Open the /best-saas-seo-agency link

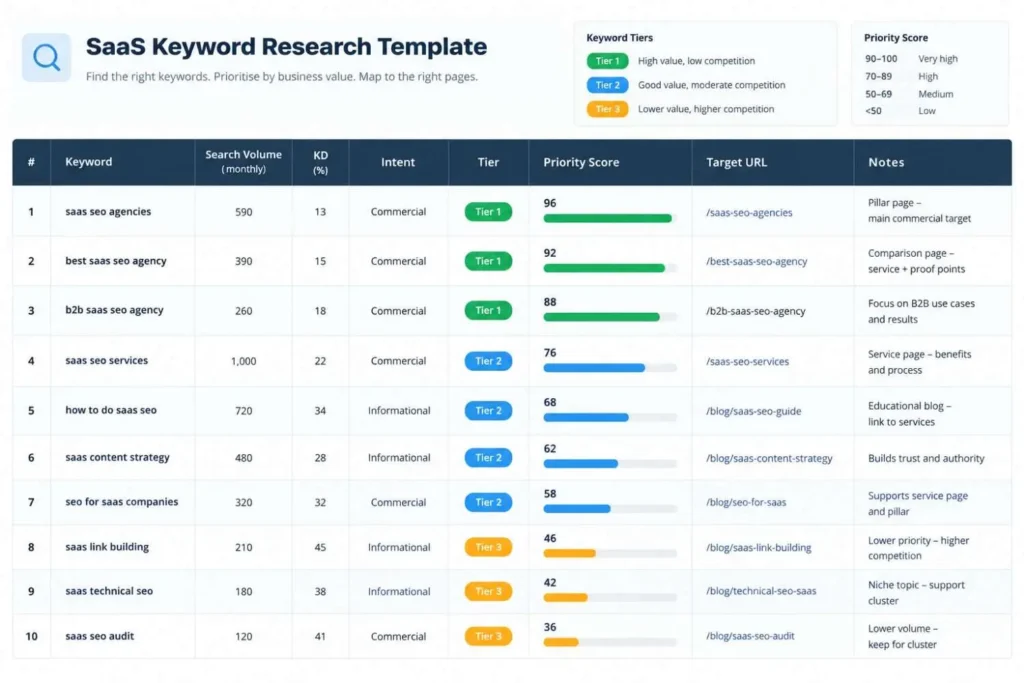756,261
